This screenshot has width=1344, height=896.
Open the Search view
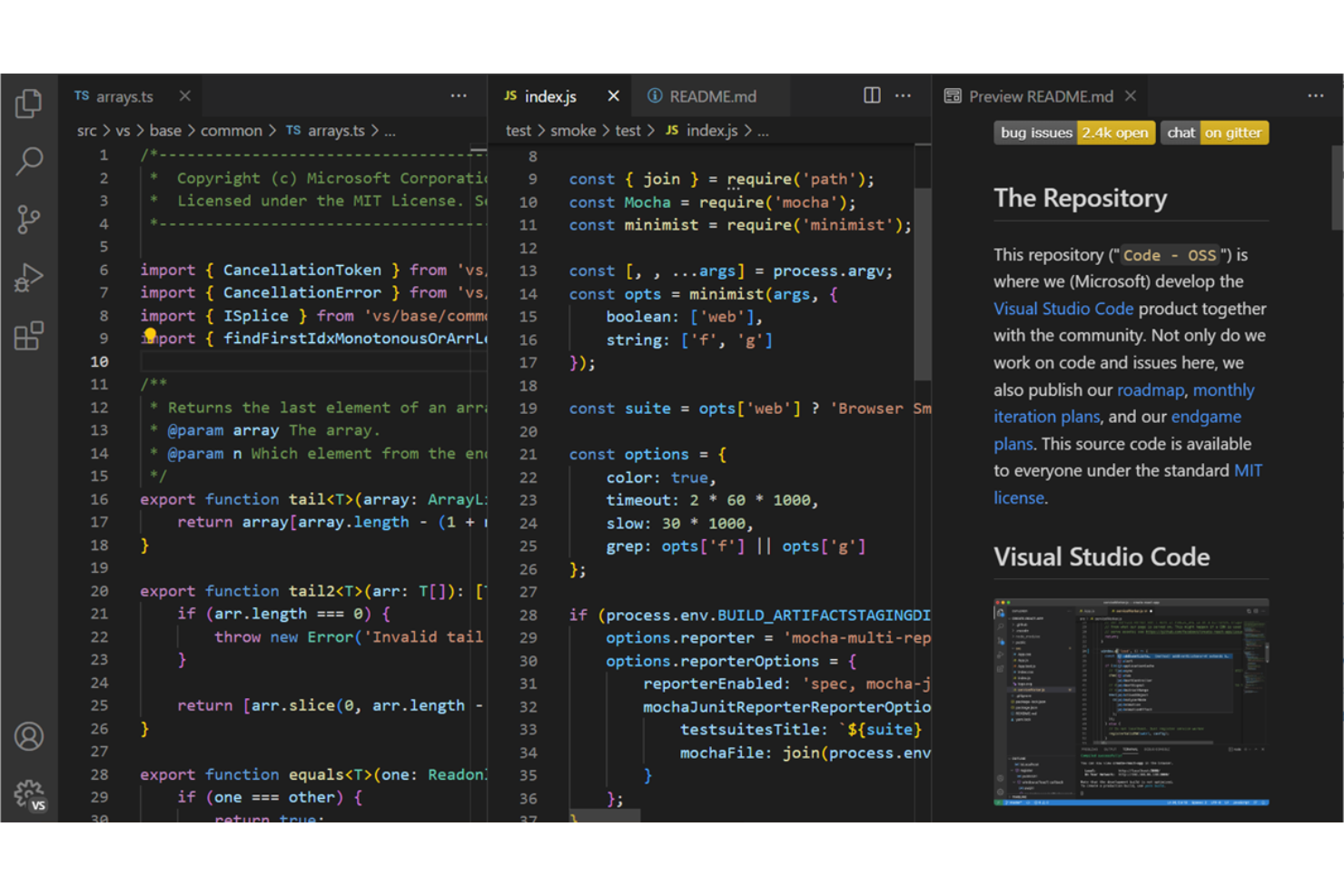[28, 162]
